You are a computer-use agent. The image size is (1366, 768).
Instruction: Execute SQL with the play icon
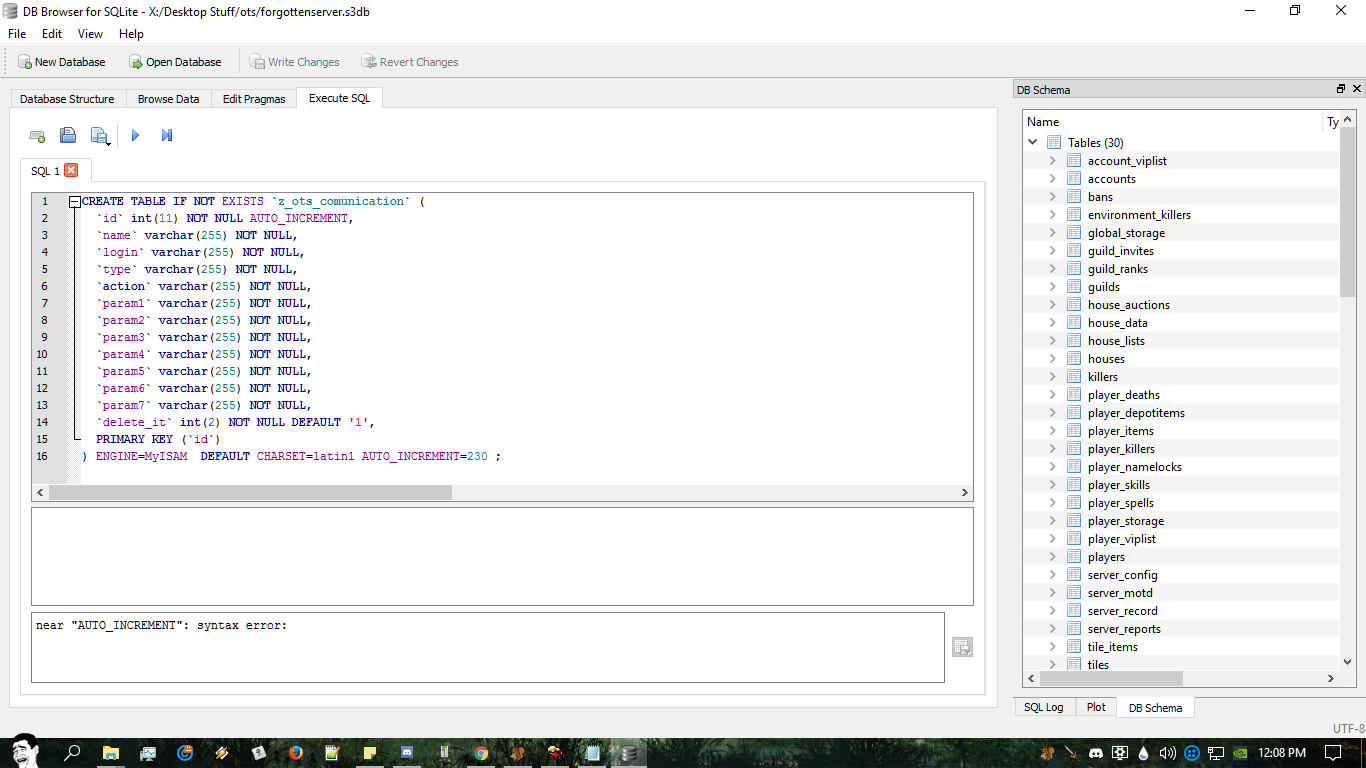tap(136, 135)
